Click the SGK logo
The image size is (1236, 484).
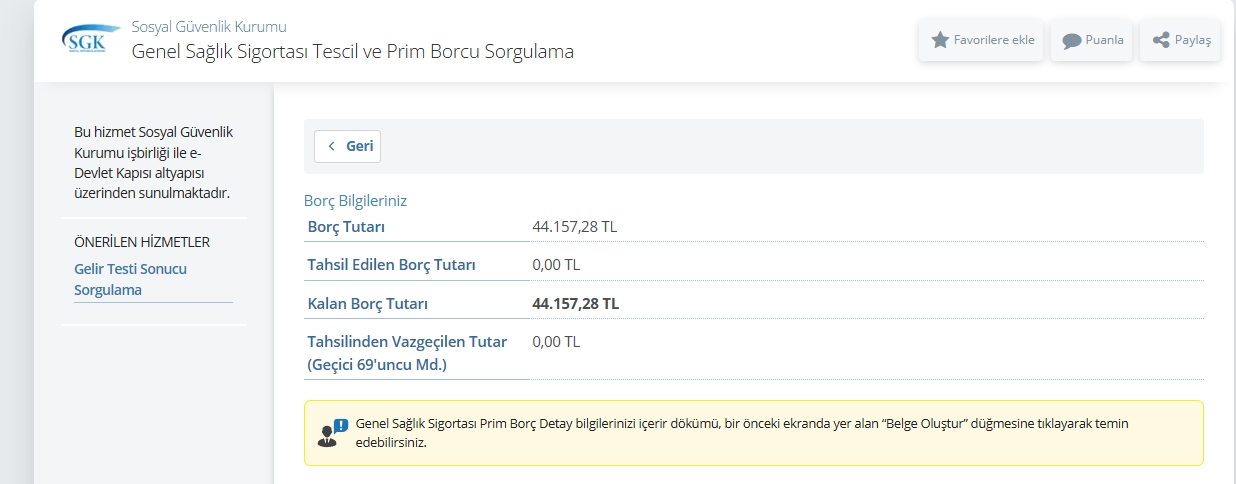91,40
